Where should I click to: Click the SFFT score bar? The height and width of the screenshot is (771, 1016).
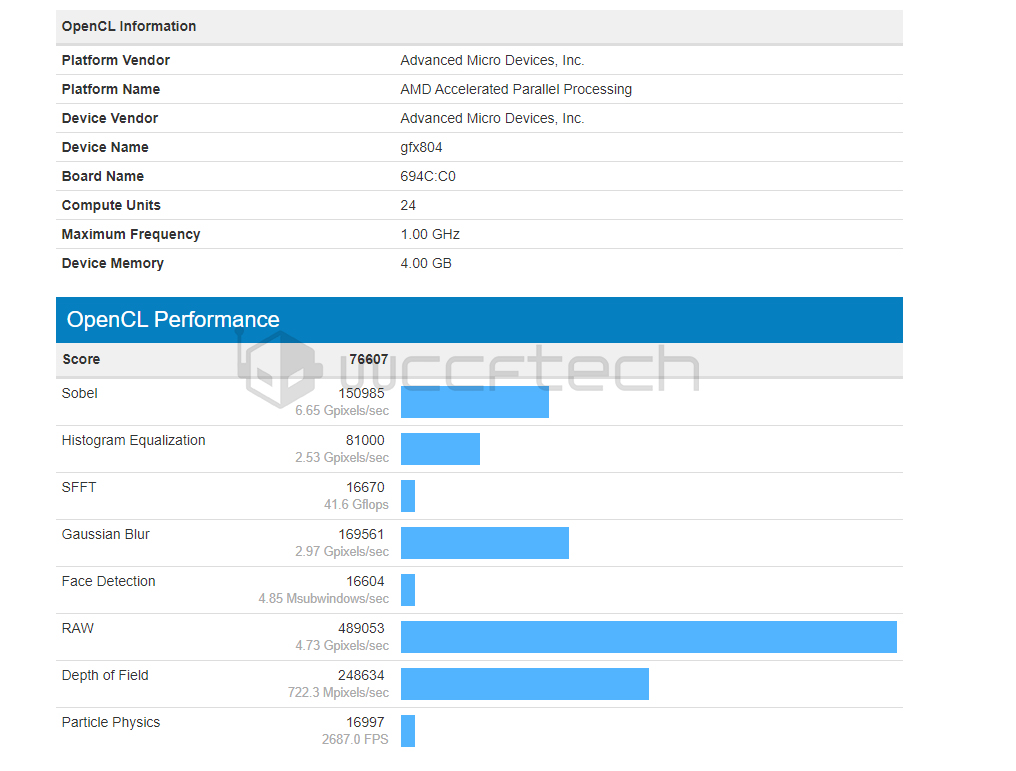coord(408,496)
